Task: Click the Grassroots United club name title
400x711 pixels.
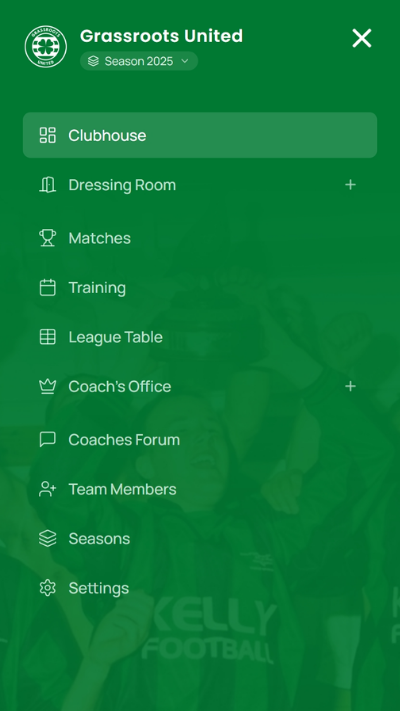Action: pos(161,36)
